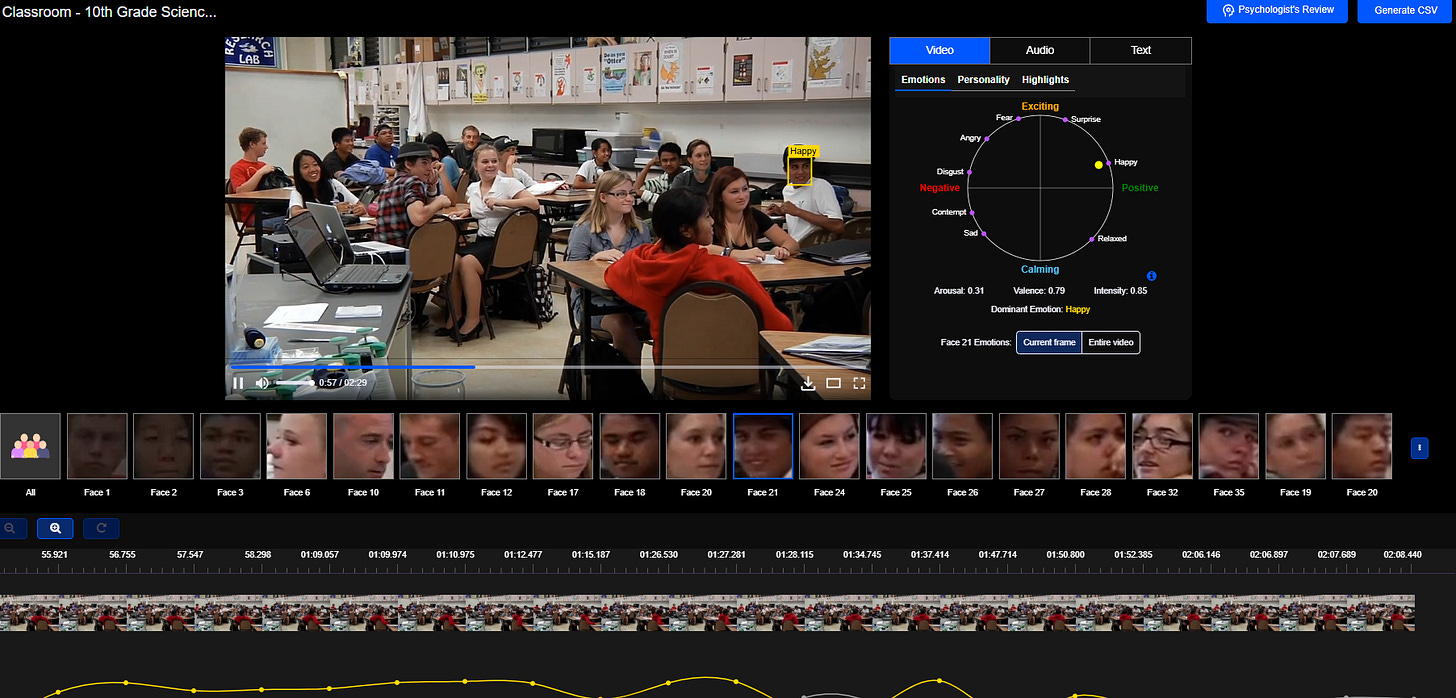Pause the classroom video

point(238,383)
